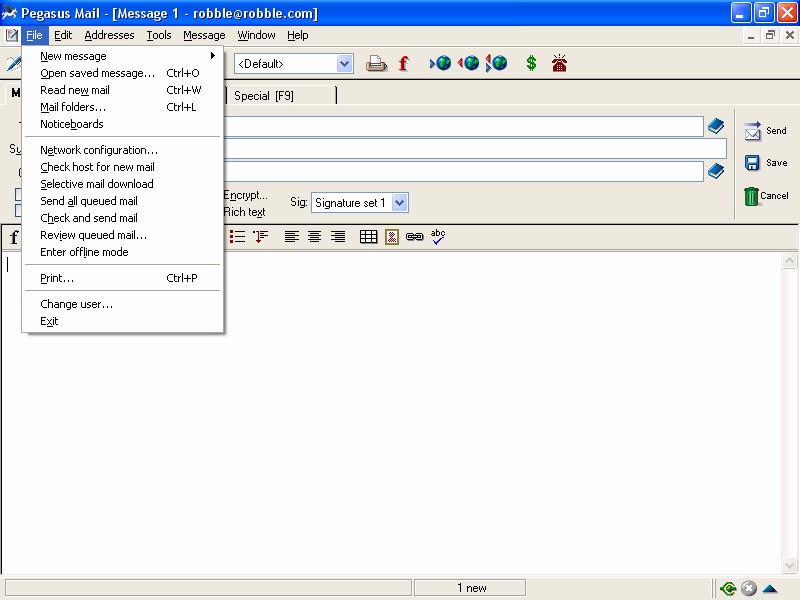Click into the top recipient address field
This screenshot has width=800, height=600.
[x=463, y=127]
